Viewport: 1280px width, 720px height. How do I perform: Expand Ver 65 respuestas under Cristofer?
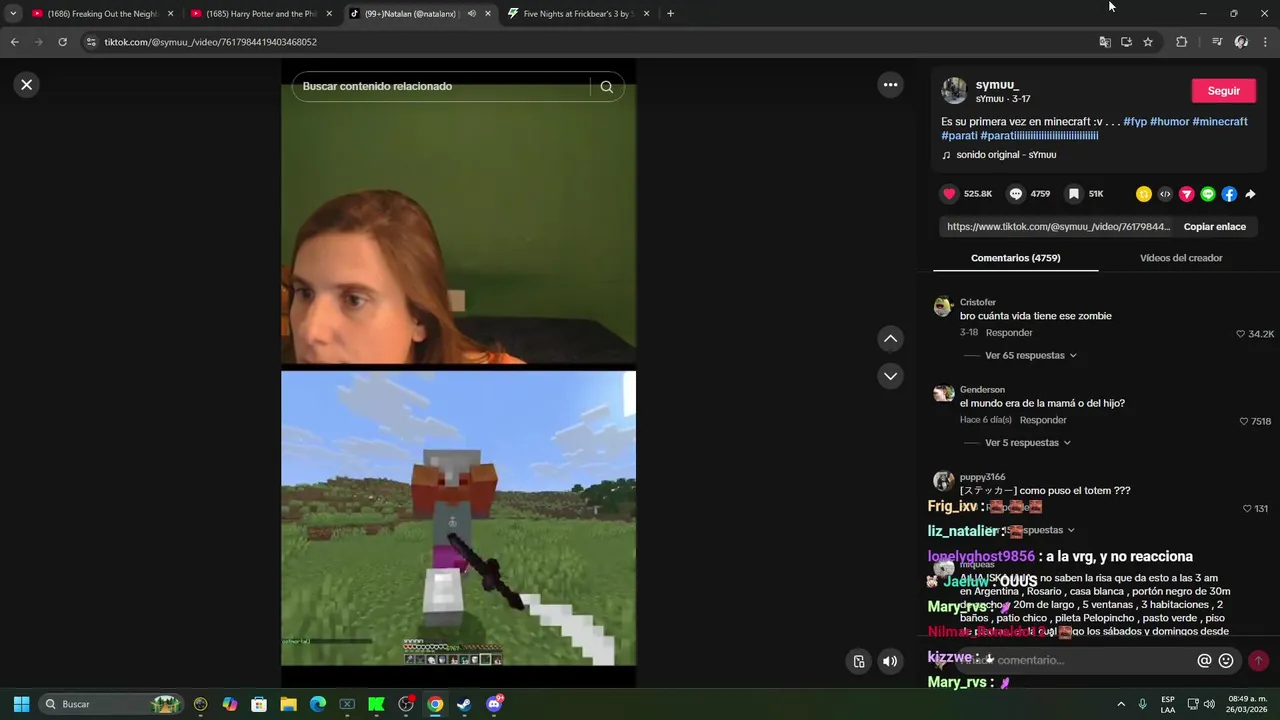[1030, 355]
